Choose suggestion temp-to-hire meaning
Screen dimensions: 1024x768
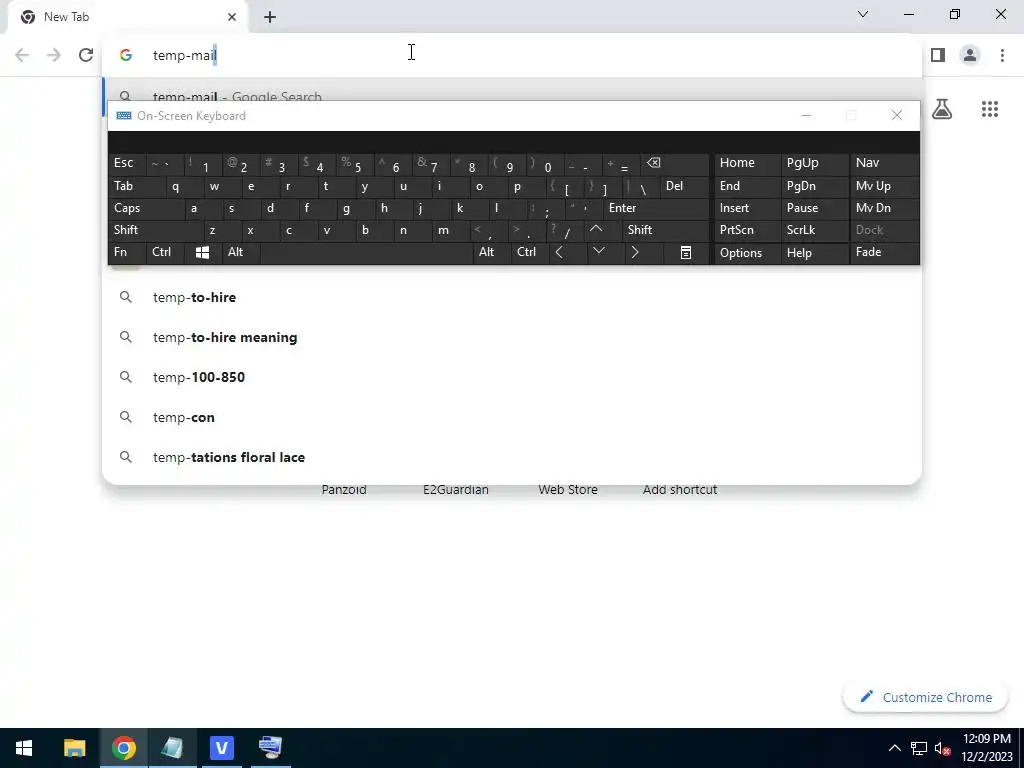[512, 337]
